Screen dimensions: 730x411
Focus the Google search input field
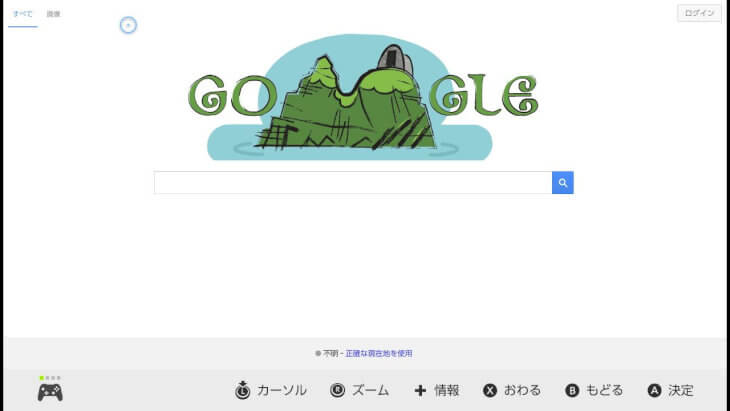pyautogui.click(x=352, y=183)
